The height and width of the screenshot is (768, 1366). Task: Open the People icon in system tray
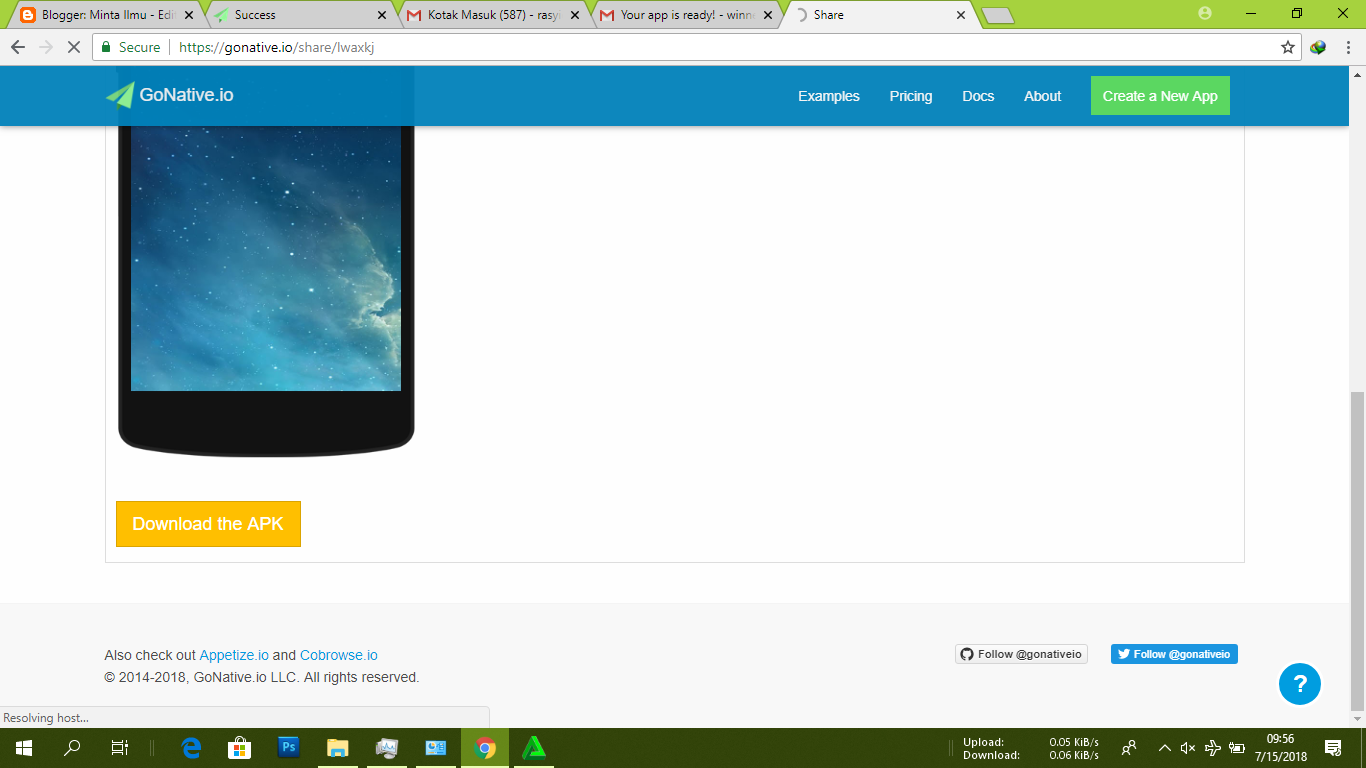point(1129,748)
